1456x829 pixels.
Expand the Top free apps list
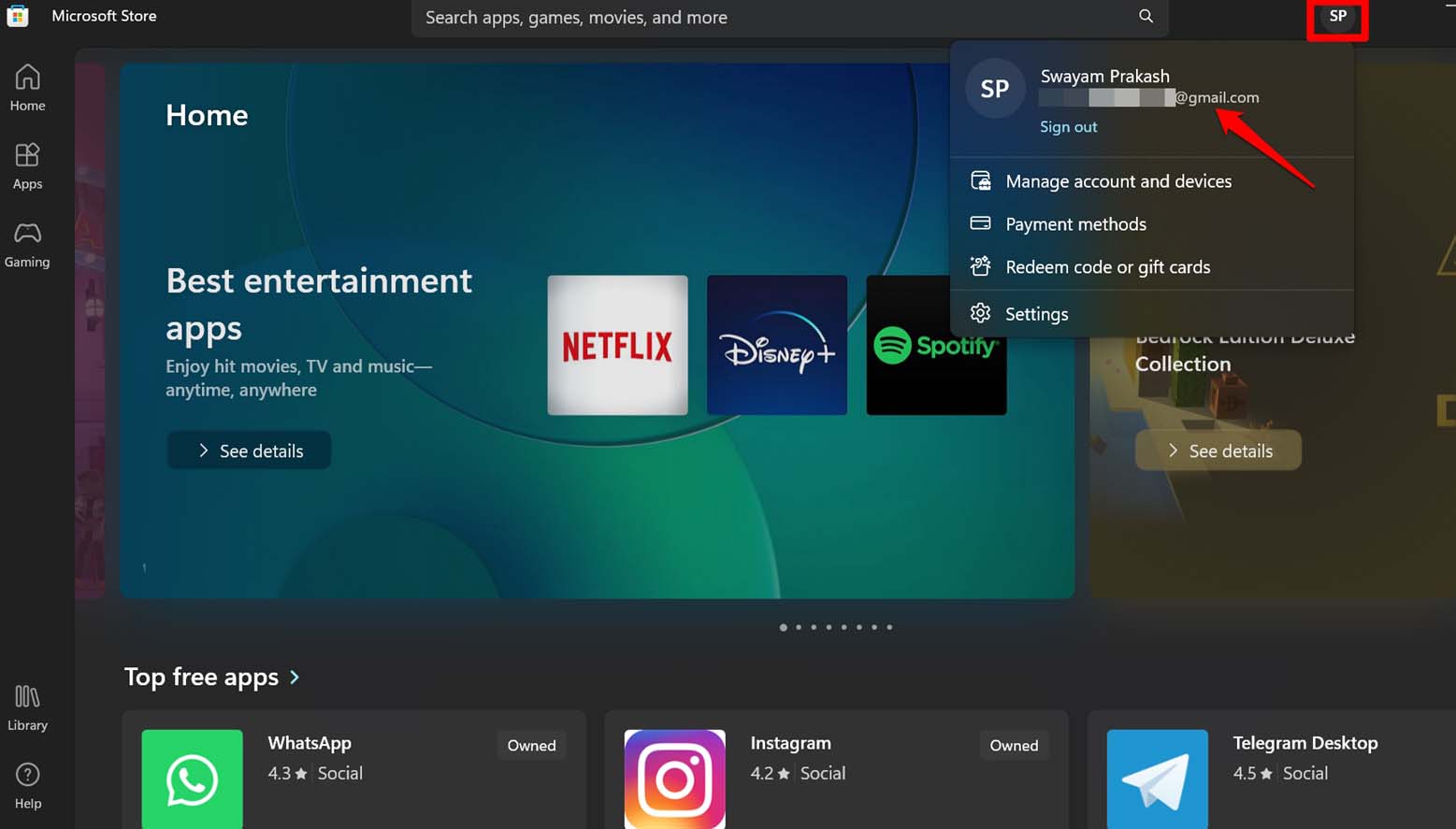(x=213, y=677)
